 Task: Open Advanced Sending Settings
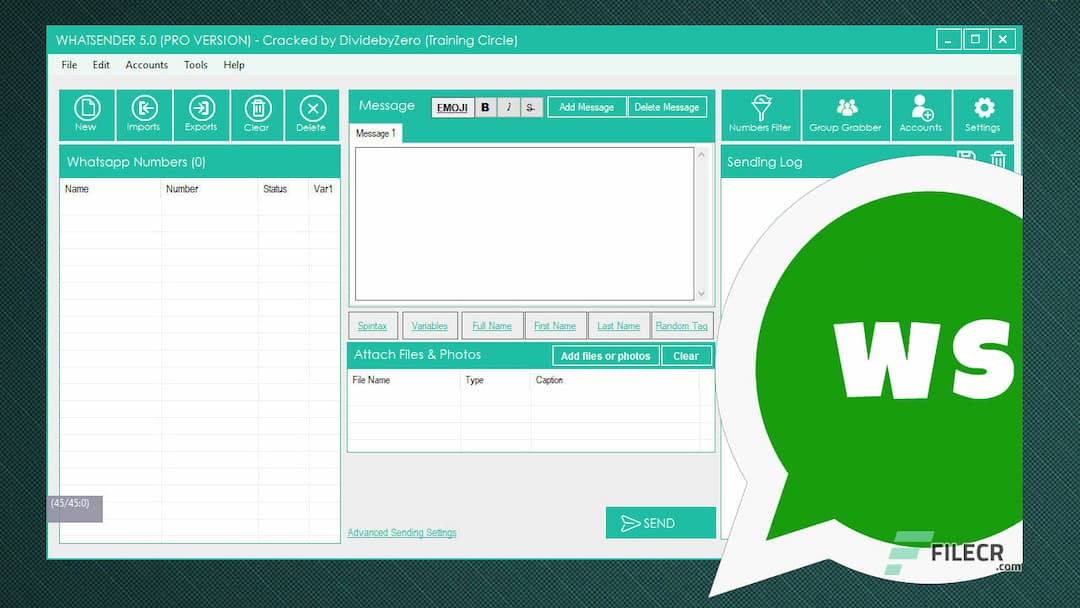(x=401, y=532)
